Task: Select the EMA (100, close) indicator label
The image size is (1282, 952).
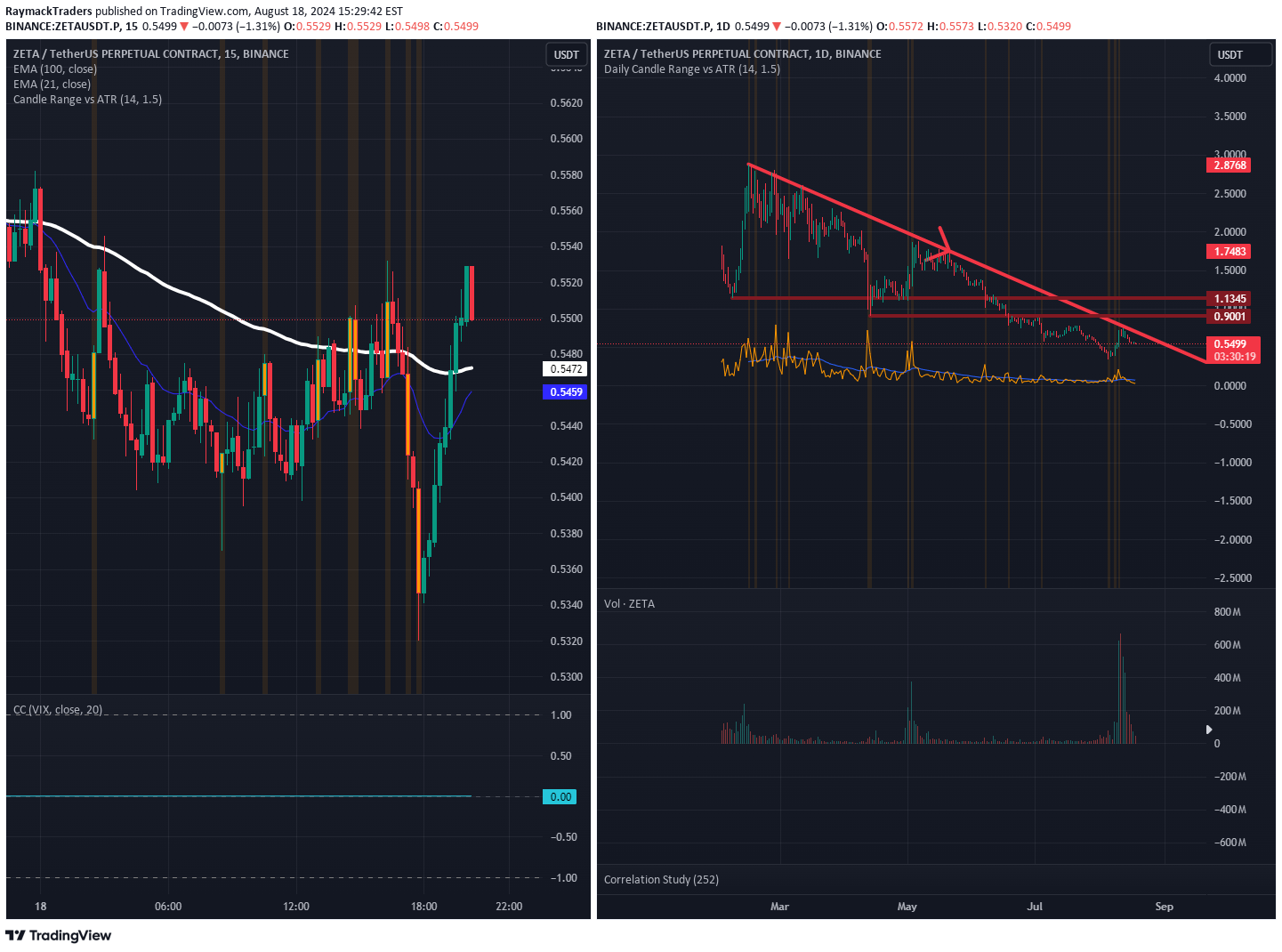Action: tap(55, 69)
